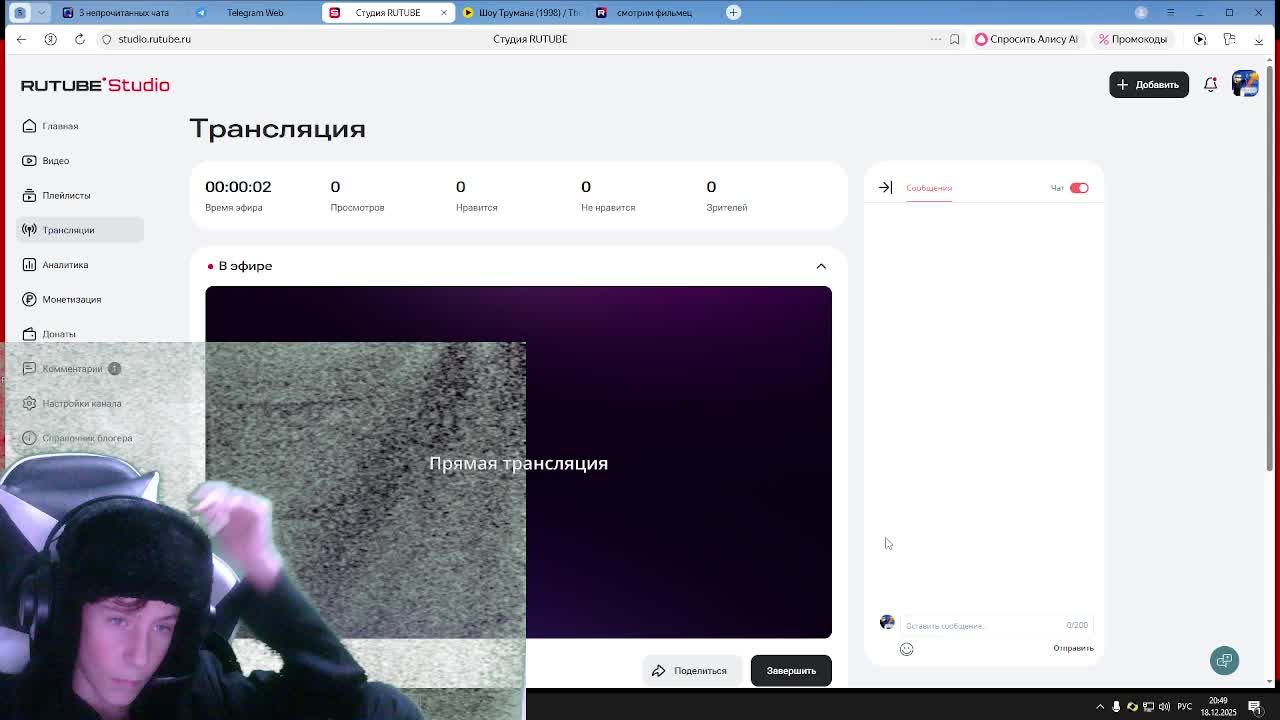The height and width of the screenshot is (720, 1280).
Task: Click Завершить to end the stream
Action: click(791, 670)
